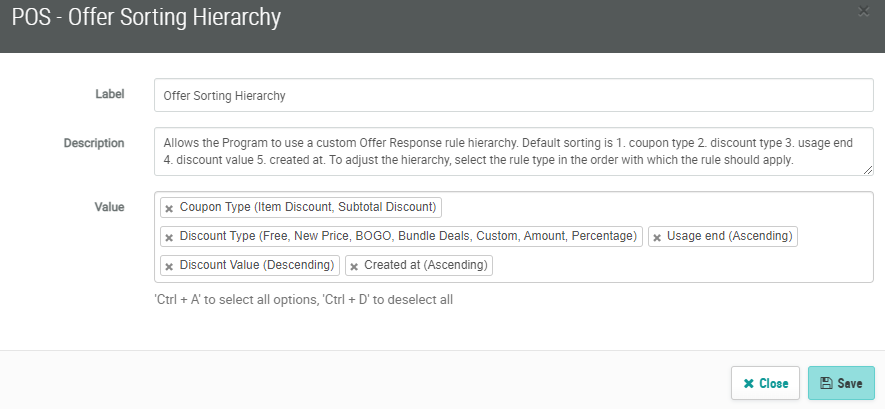Select the Coupon Type tag text
The width and height of the screenshot is (885, 409).
point(308,207)
